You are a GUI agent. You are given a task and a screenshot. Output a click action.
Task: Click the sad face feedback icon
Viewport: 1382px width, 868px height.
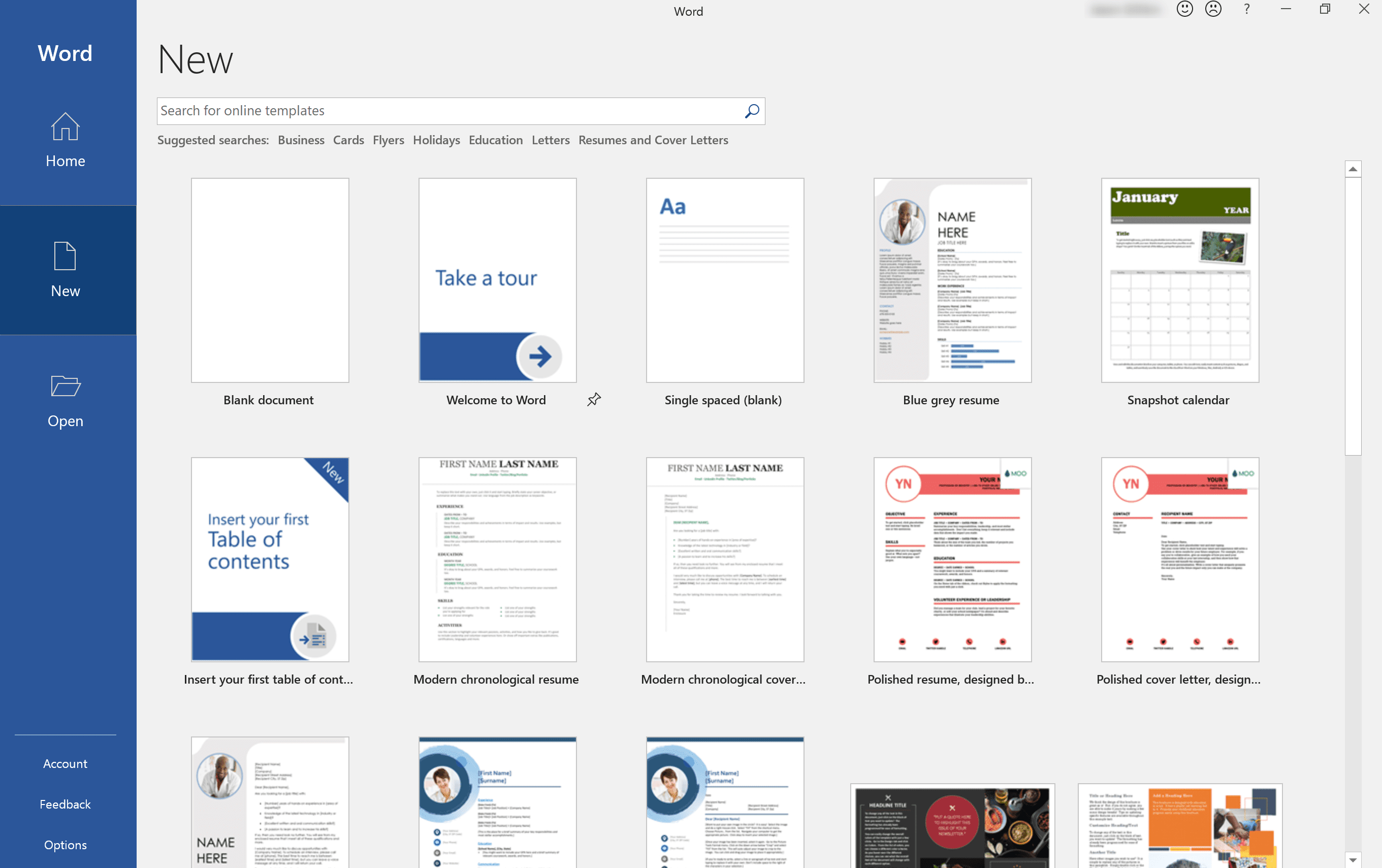point(1212,11)
